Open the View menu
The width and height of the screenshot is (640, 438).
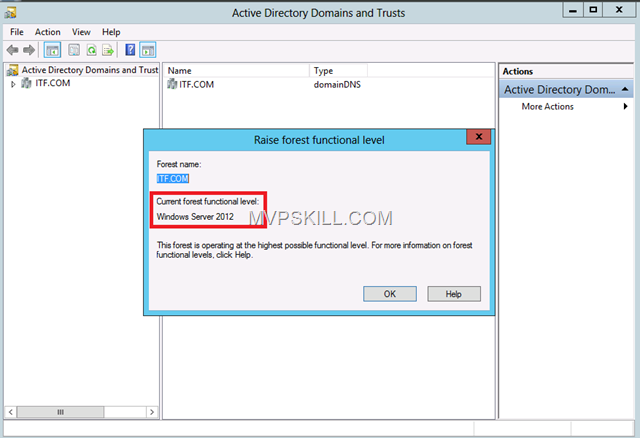pyautogui.click(x=81, y=32)
